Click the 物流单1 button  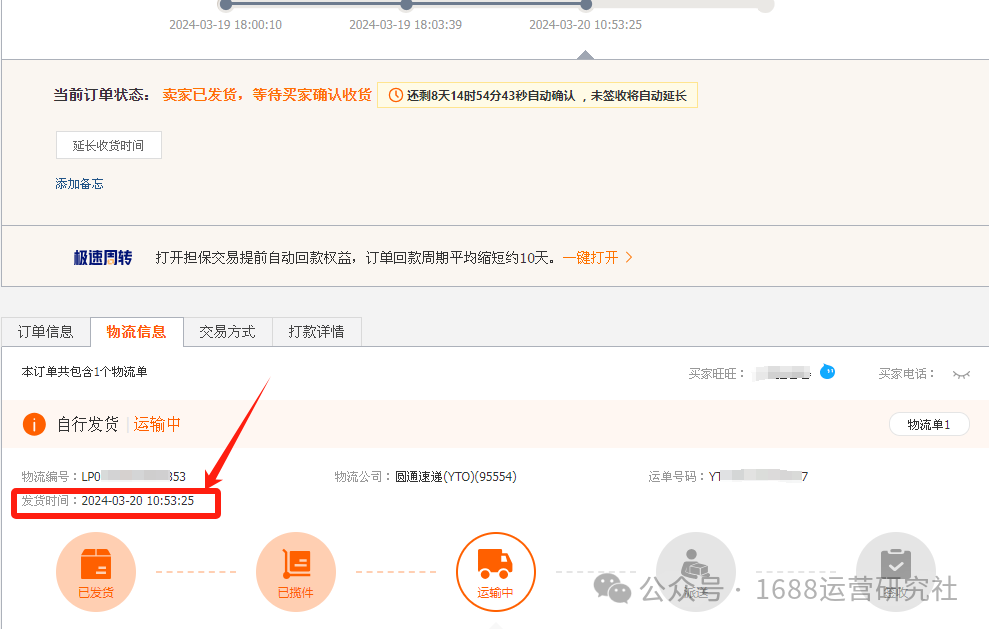pos(929,425)
